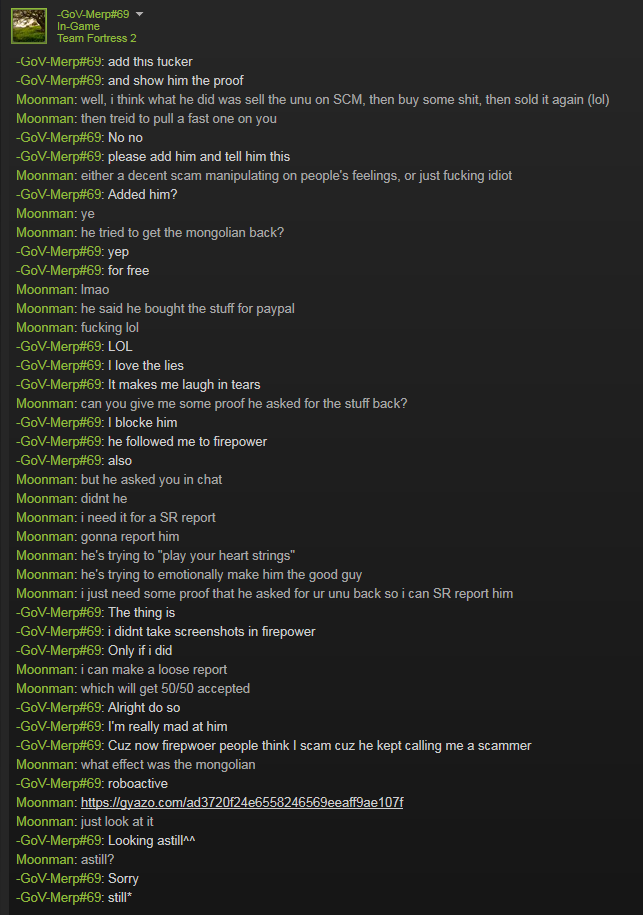This screenshot has height=915, width=643.
Task: Click the In-Game status text
Action: [x=78, y=26]
